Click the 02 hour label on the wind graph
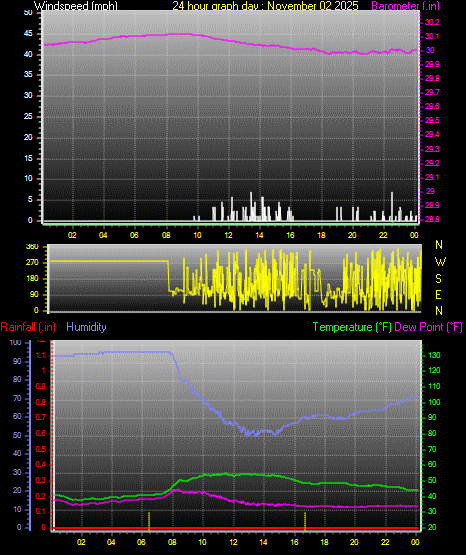 click(x=72, y=235)
